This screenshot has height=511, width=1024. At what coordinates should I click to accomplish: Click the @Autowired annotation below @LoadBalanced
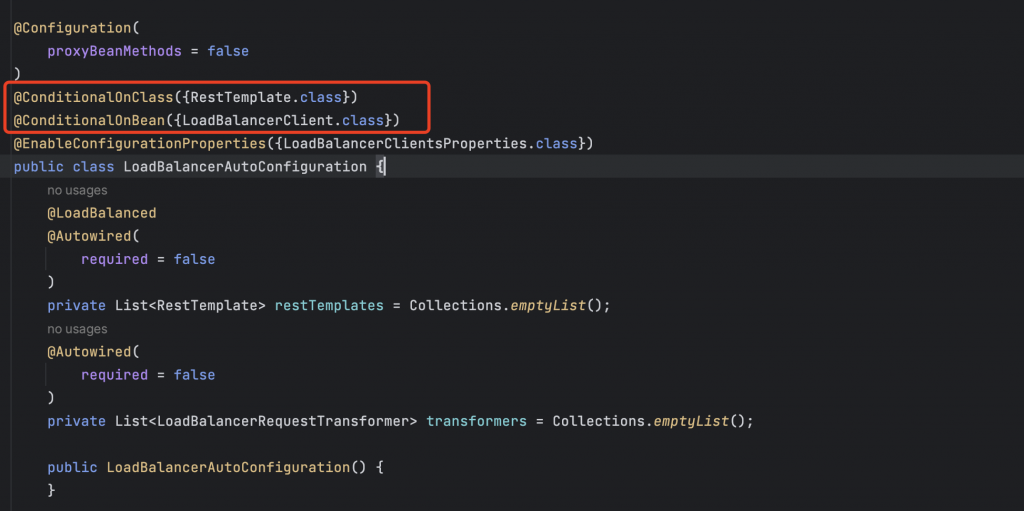(x=89, y=236)
